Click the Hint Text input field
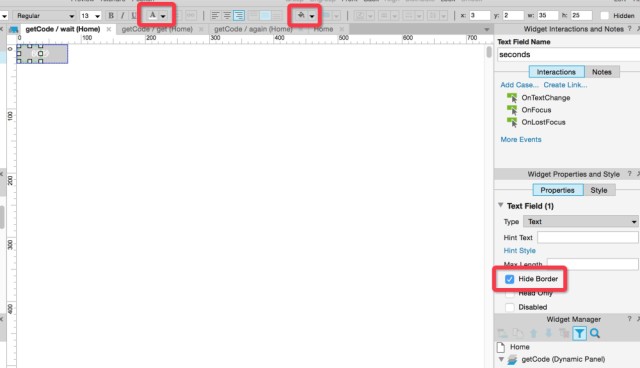This screenshot has height=368, width=640. 588,237
